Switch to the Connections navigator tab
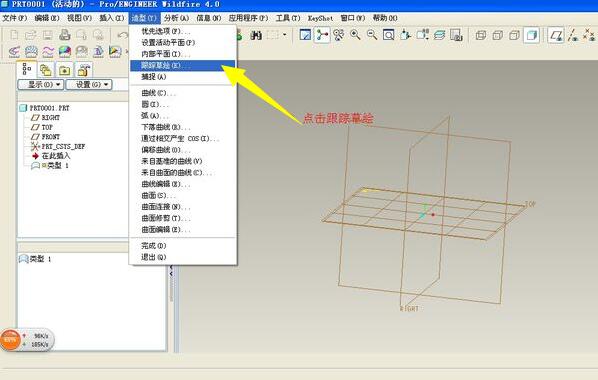 click(84, 70)
